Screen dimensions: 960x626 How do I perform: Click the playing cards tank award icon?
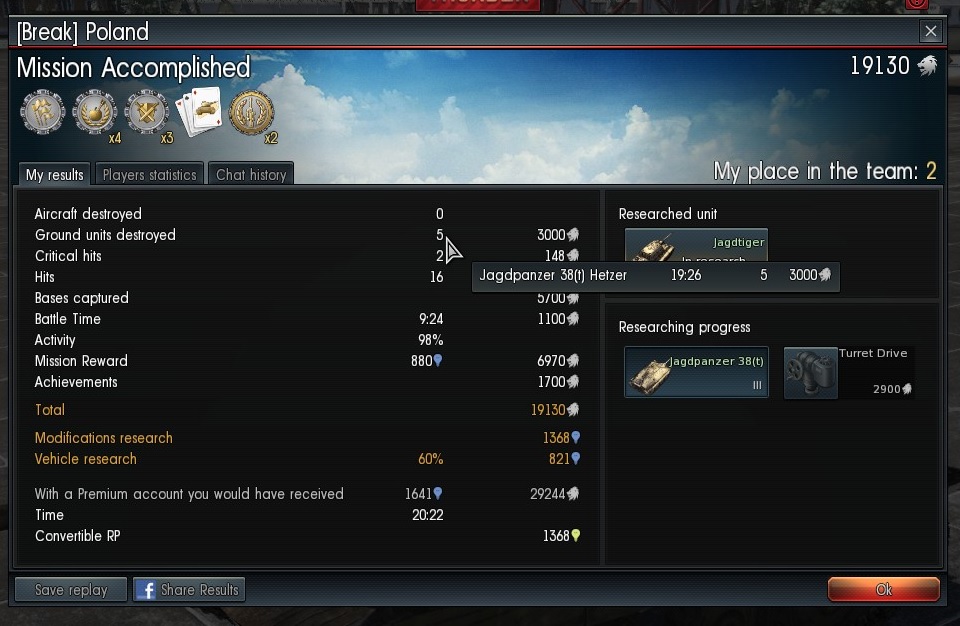(199, 111)
